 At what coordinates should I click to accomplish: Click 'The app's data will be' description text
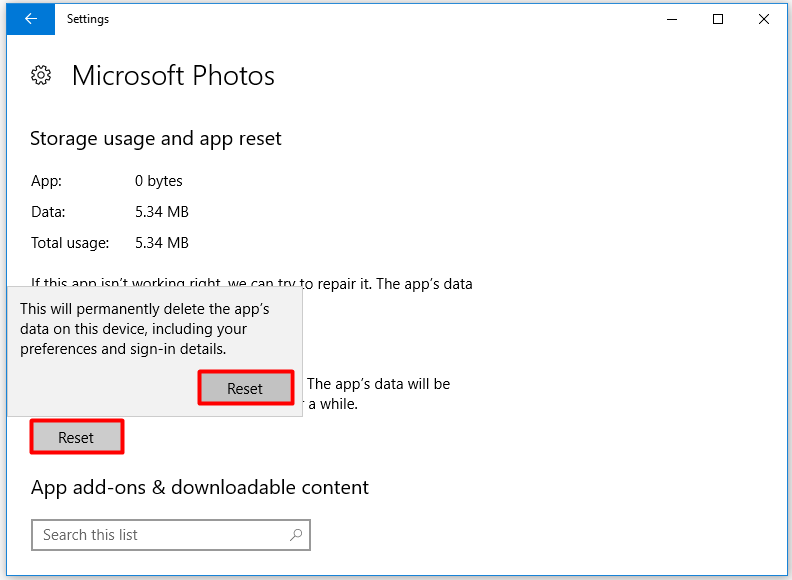click(378, 384)
